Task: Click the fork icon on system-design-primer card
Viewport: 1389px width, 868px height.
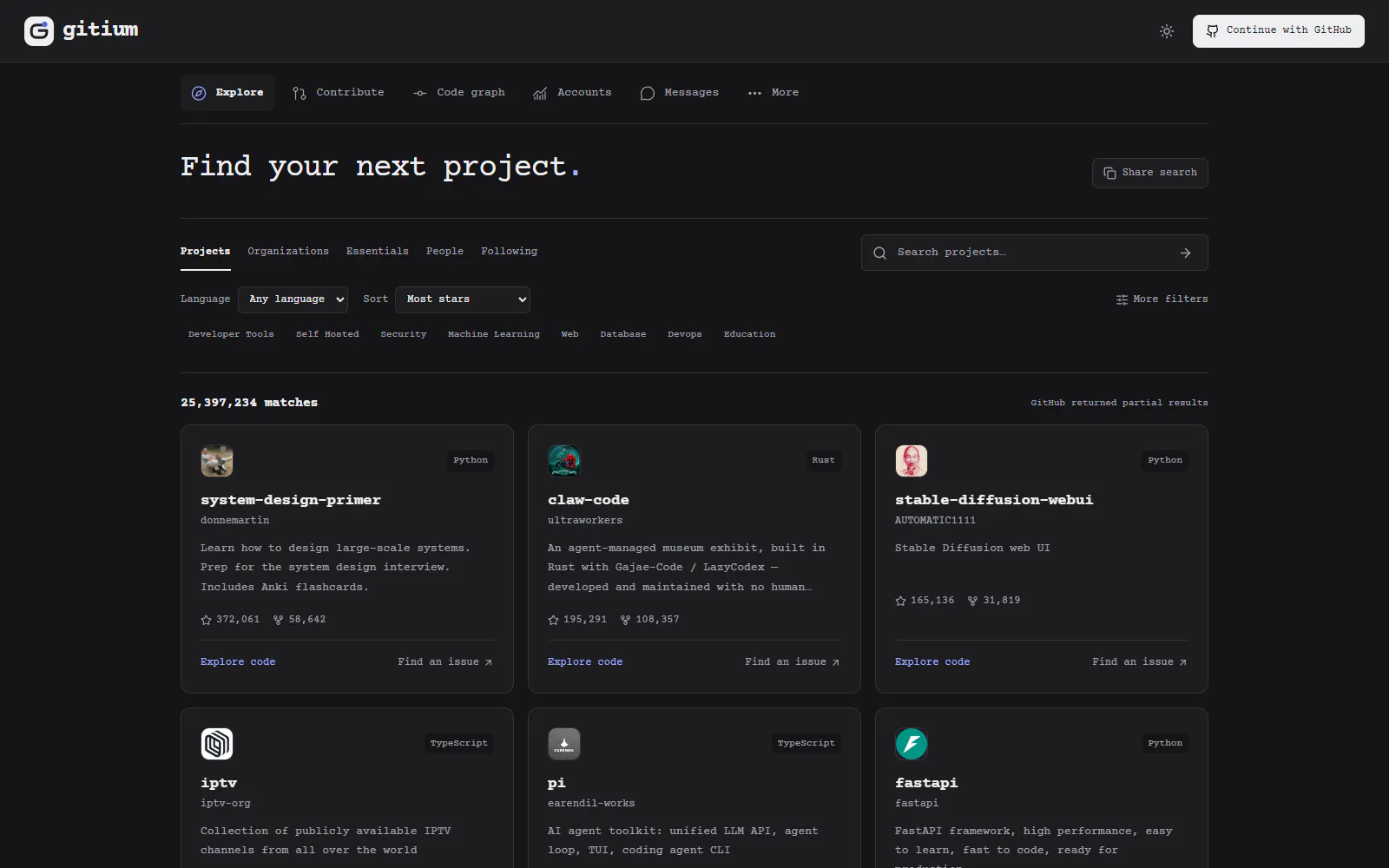Action: tap(278, 620)
